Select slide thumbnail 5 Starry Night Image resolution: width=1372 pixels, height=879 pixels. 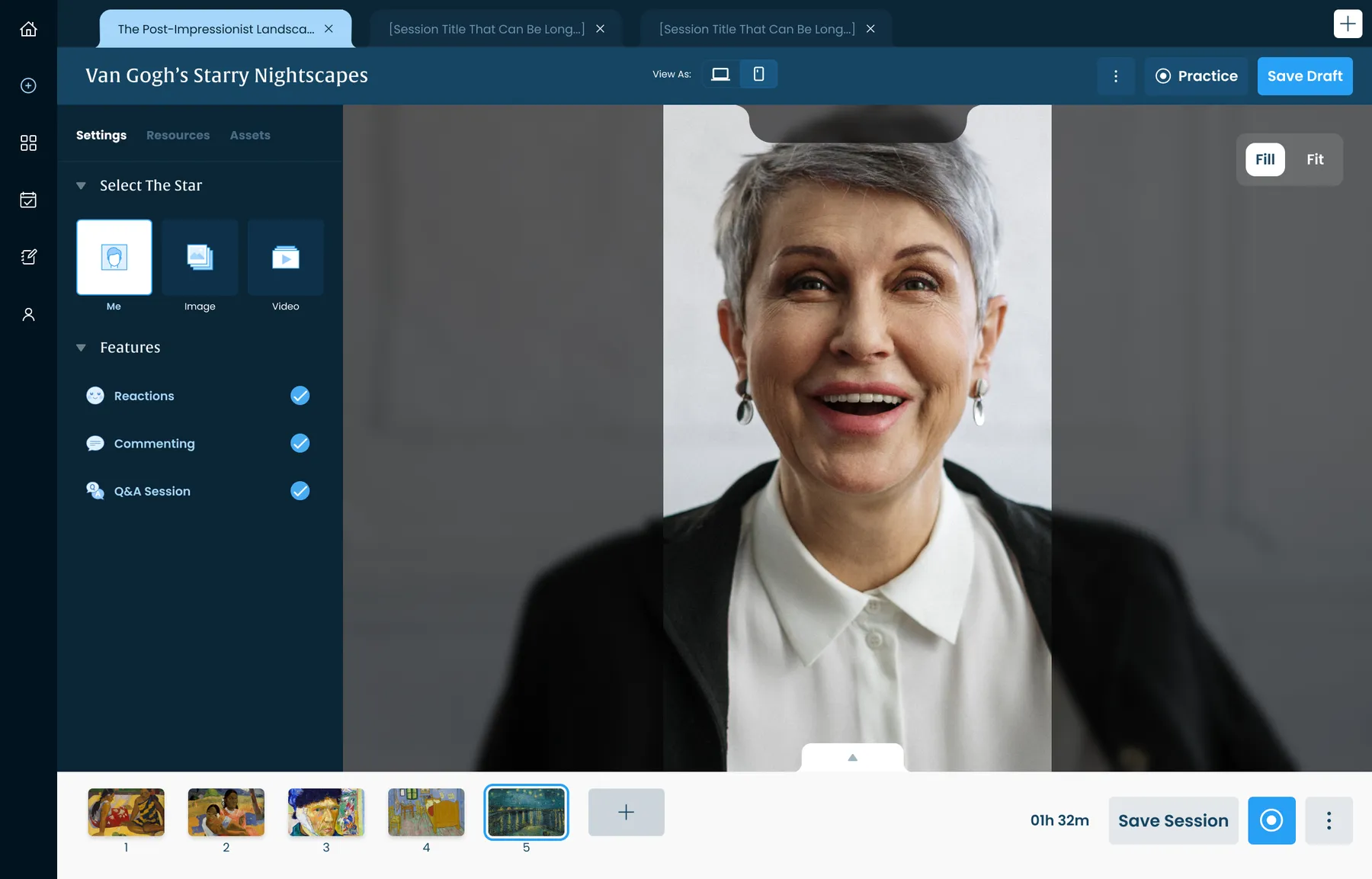tap(526, 812)
